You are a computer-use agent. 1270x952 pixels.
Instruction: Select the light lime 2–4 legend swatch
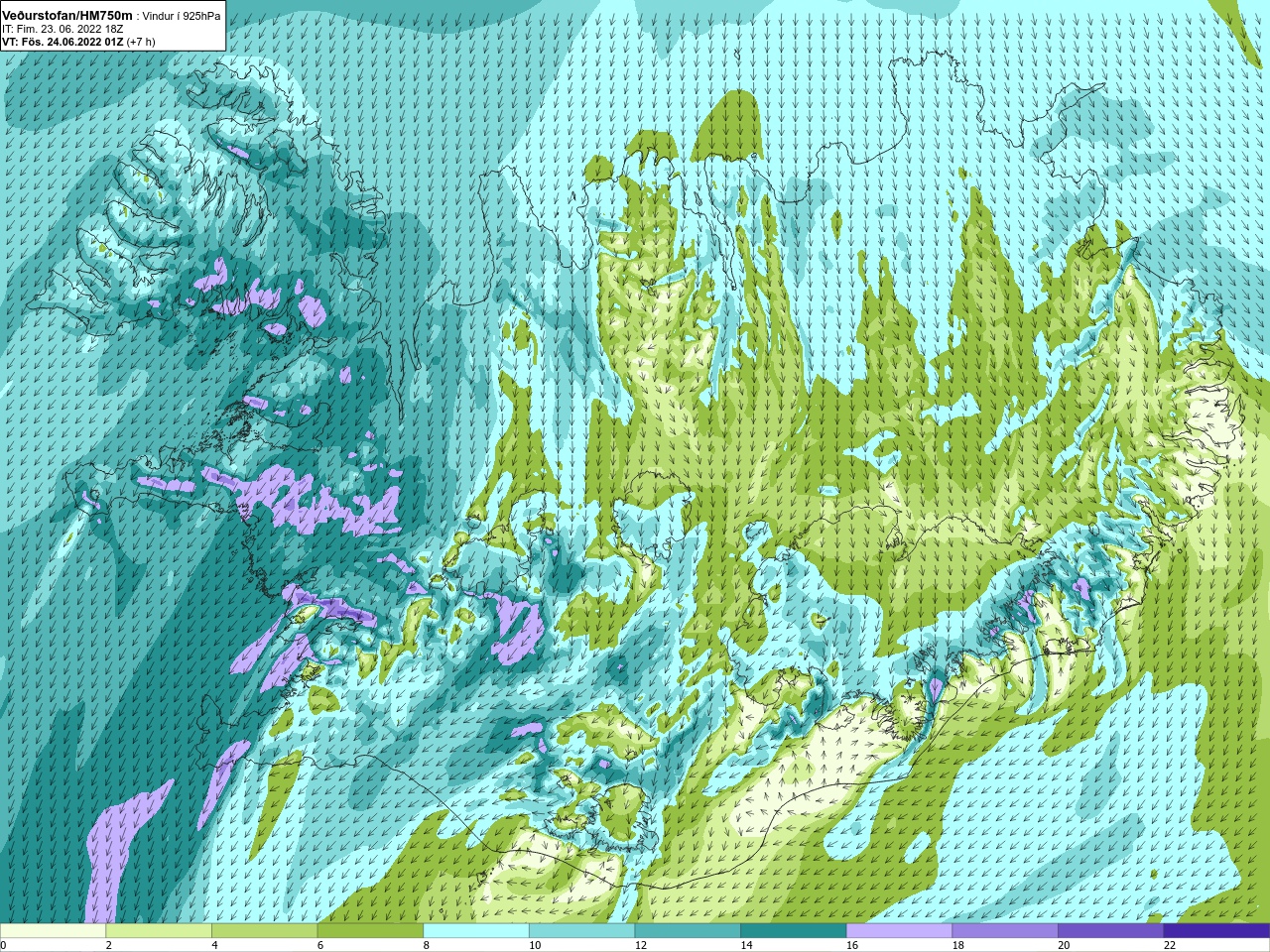159,930
